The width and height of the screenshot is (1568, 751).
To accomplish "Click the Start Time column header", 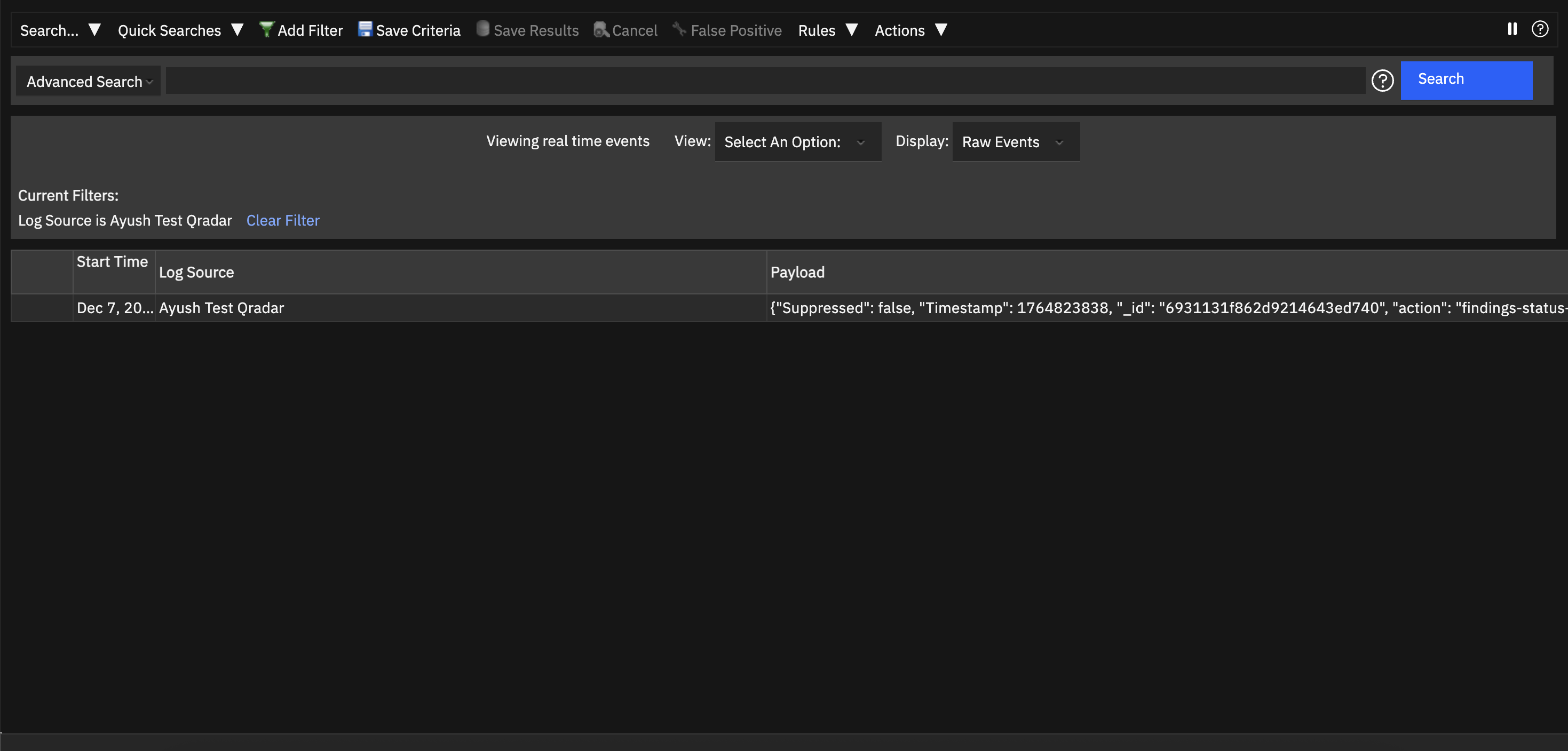I will pyautogui.click(x=112, y=261).
